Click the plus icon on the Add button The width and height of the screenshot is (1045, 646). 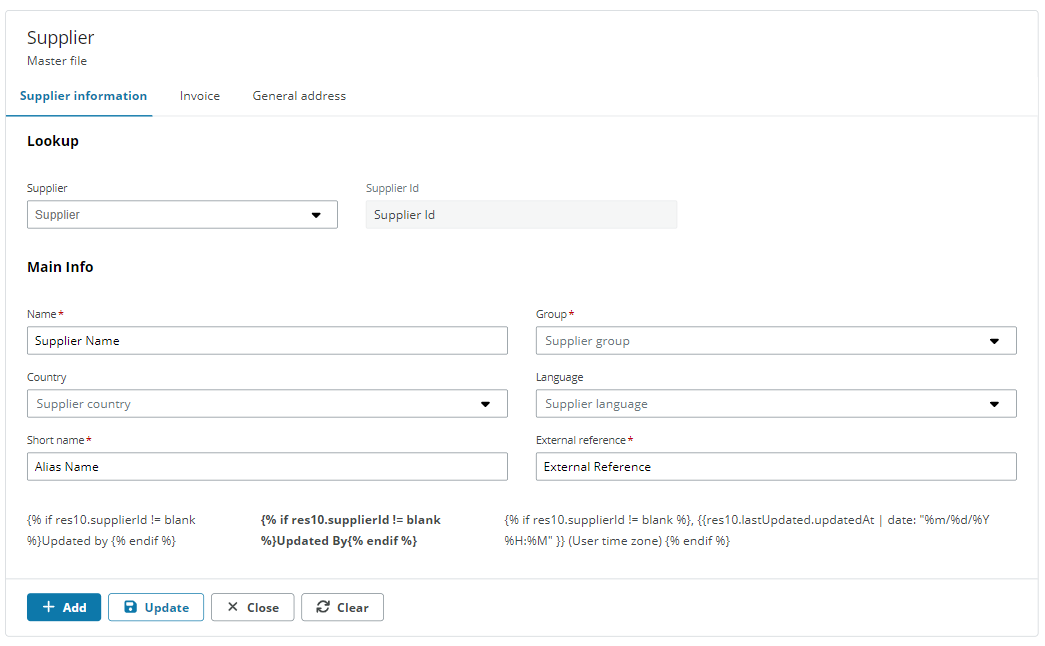49,607
